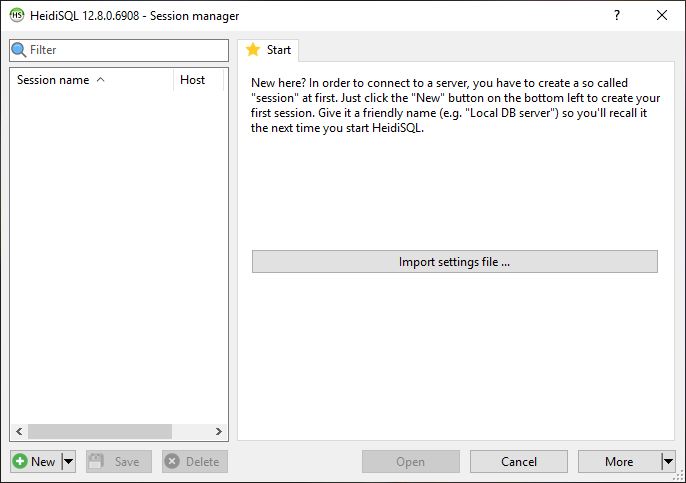
Task: Click the More button
Action: 619,461
